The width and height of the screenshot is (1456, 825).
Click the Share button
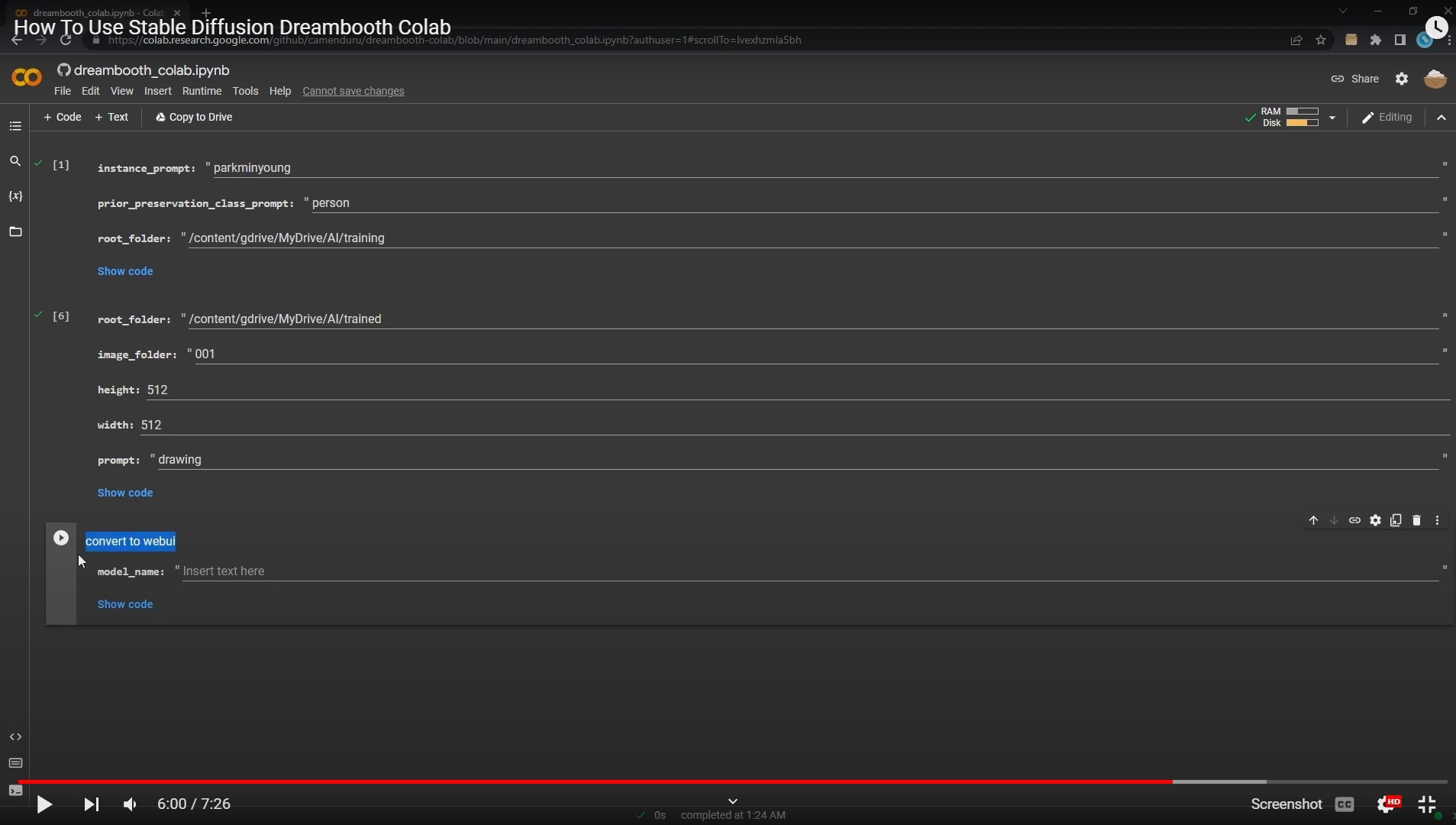point(1355,79)
